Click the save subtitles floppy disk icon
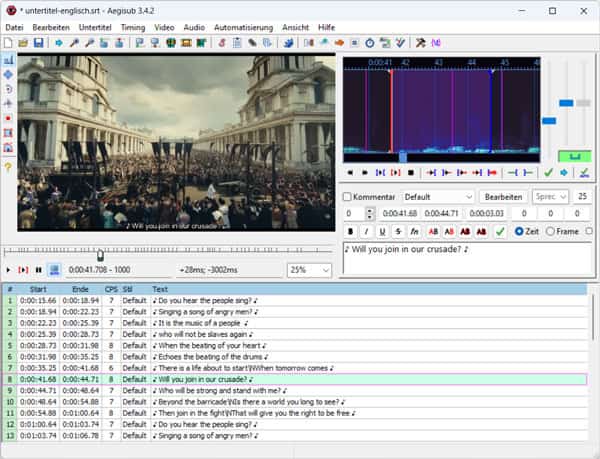This screenshot has width=600, height=459. pos(38,43)
